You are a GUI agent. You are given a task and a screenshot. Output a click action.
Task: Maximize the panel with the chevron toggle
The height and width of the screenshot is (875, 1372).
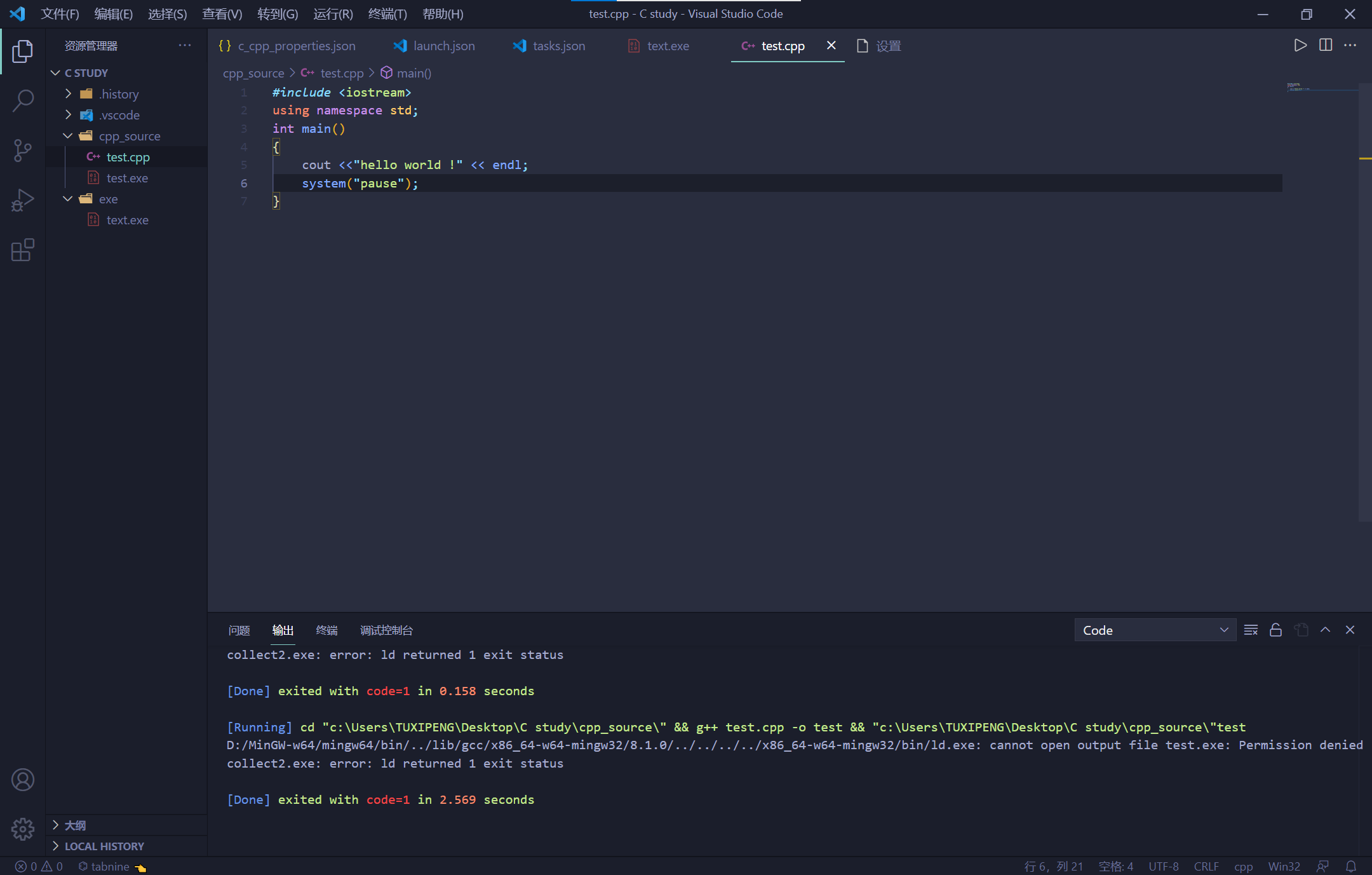(1325, 630)
